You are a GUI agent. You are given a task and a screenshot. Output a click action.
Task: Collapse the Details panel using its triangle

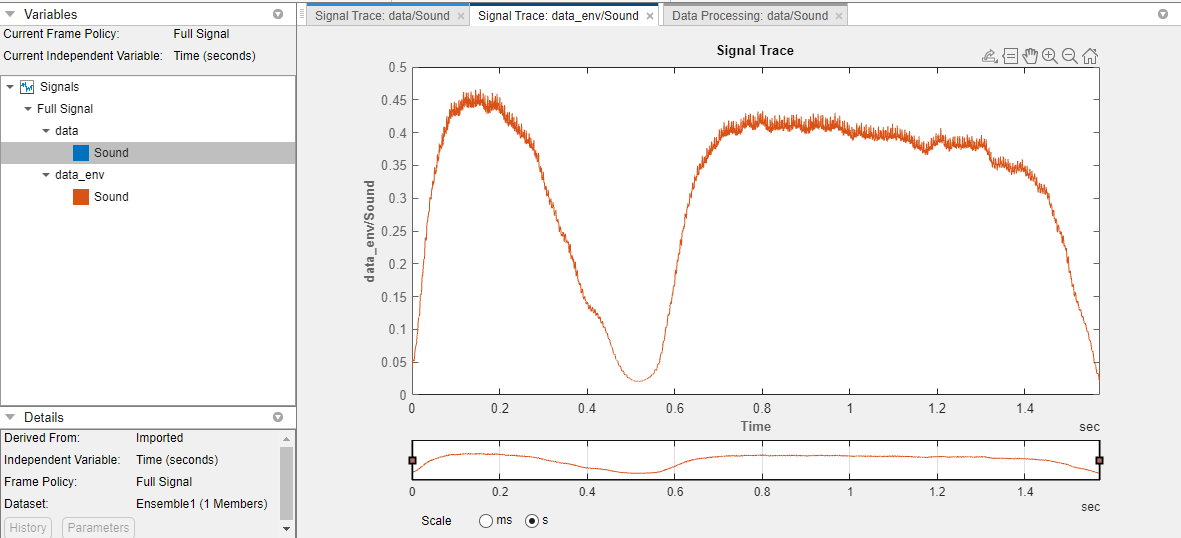click(x=10, y=417)
